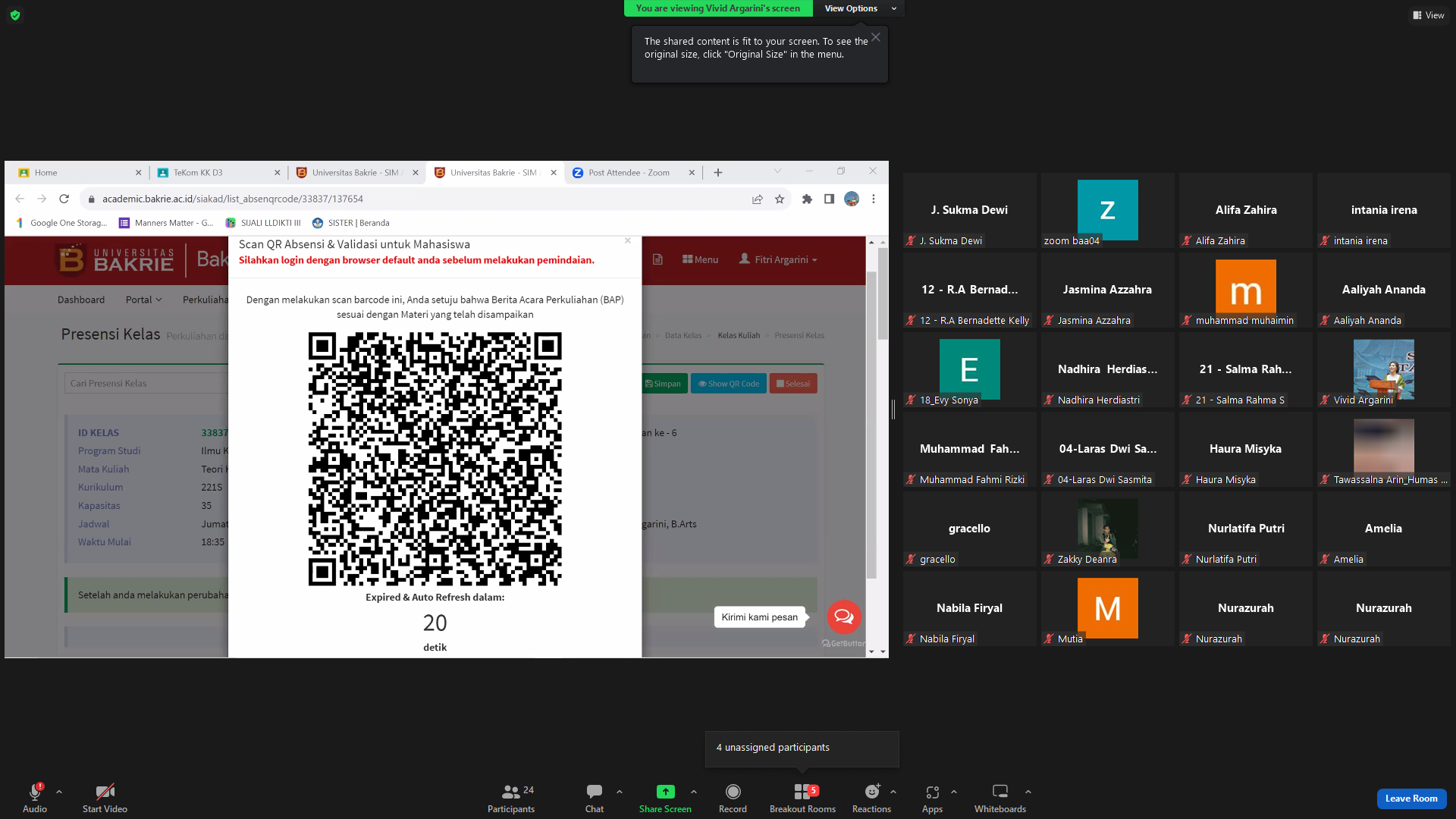Open SIJALI LLDIKTI III bookmark
This screenshot has width=1456, height=819.
click(263, 223)
